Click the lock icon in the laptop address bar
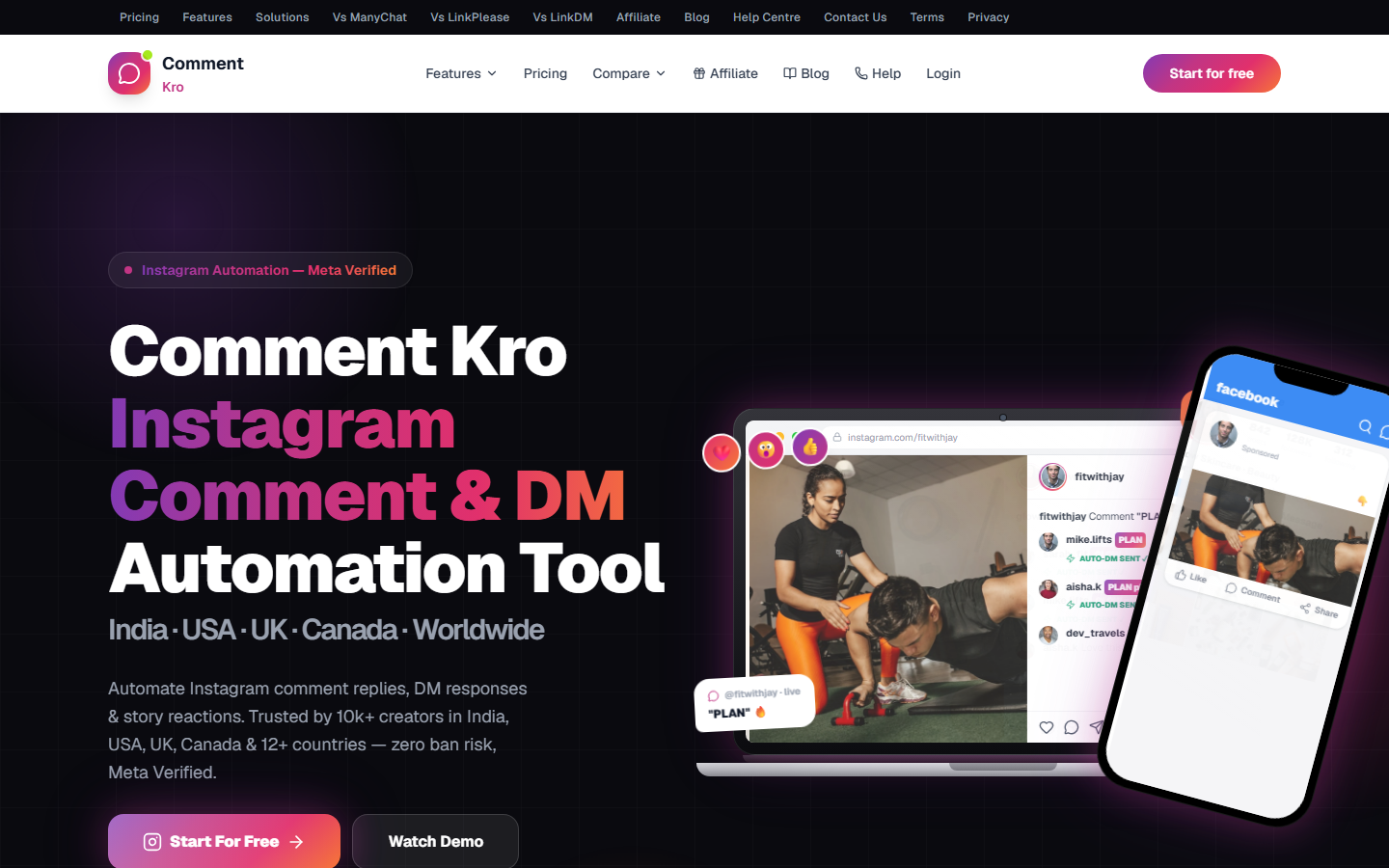This screenshot has width=1389, height=868. pos(837,437)
